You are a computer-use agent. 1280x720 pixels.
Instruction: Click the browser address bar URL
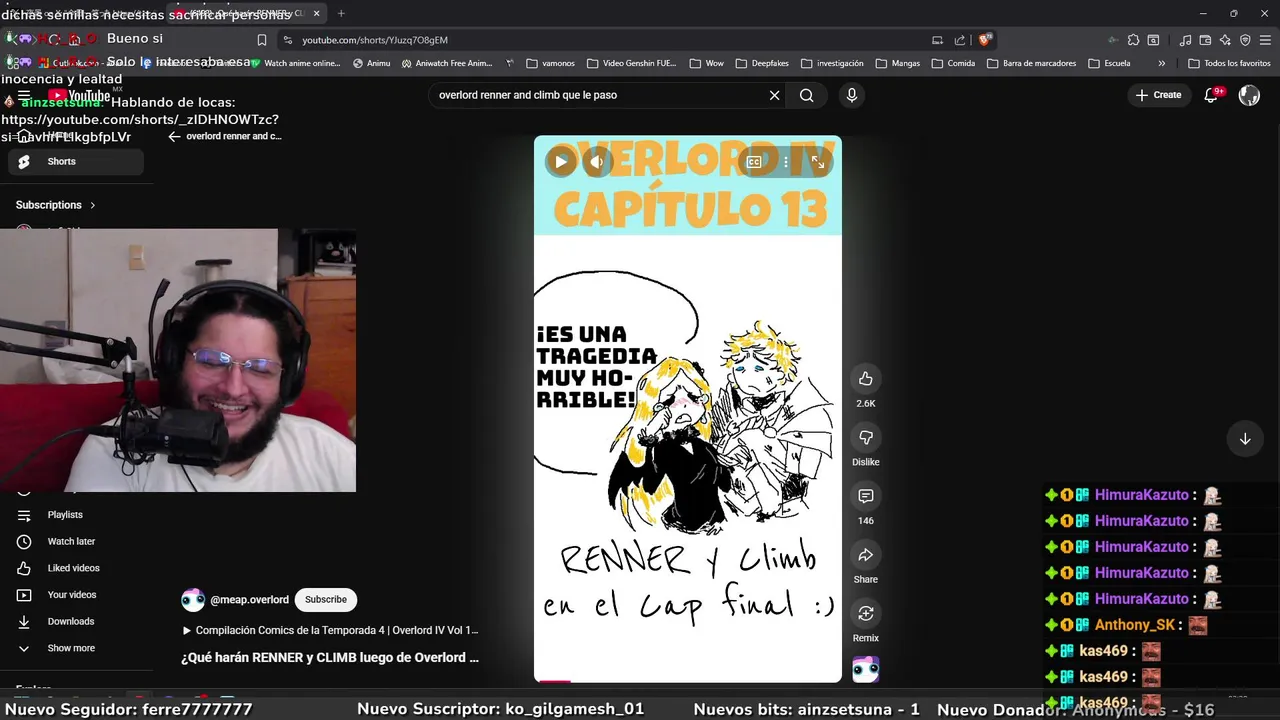[x=375, y=40]
